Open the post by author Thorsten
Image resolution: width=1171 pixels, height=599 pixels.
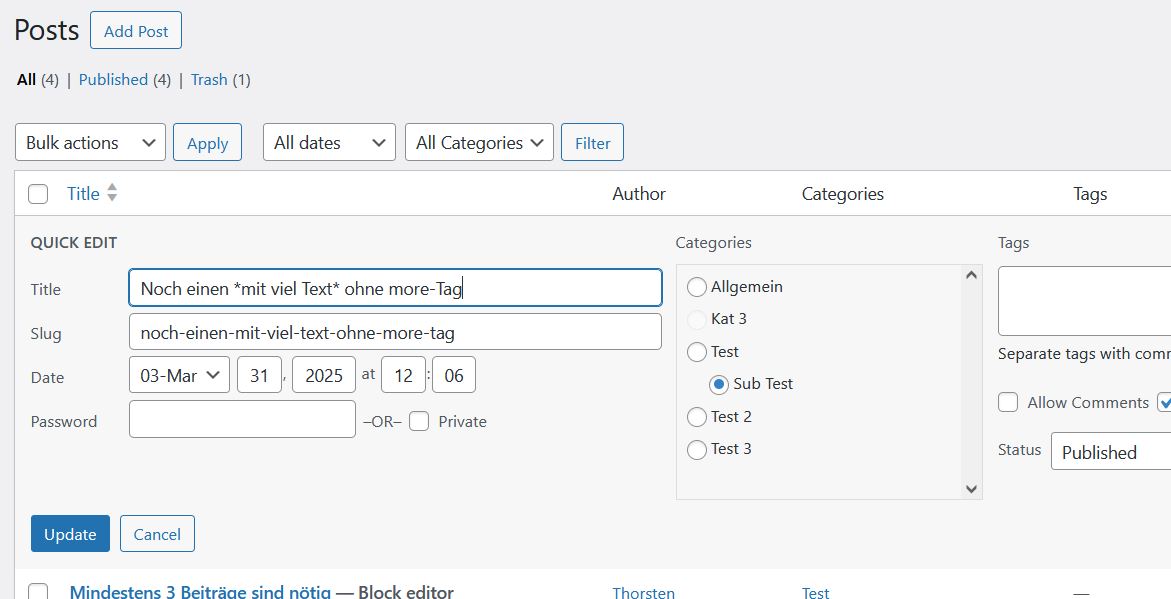pyautogui.click(x=643, y=591)
